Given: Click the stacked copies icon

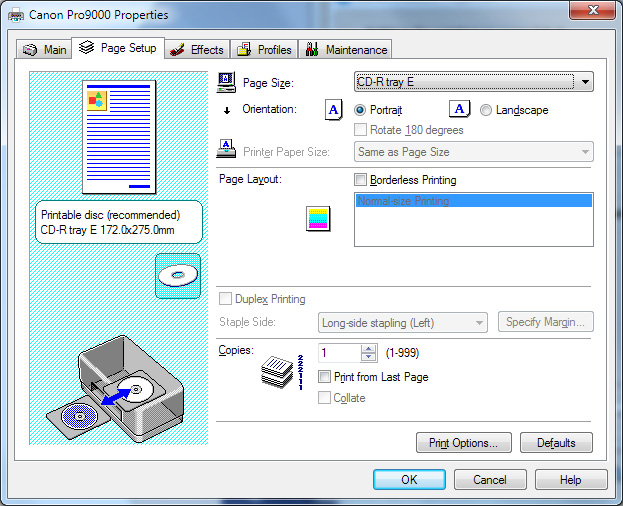Looking at the screenshot, I should (x=280, y=370).
